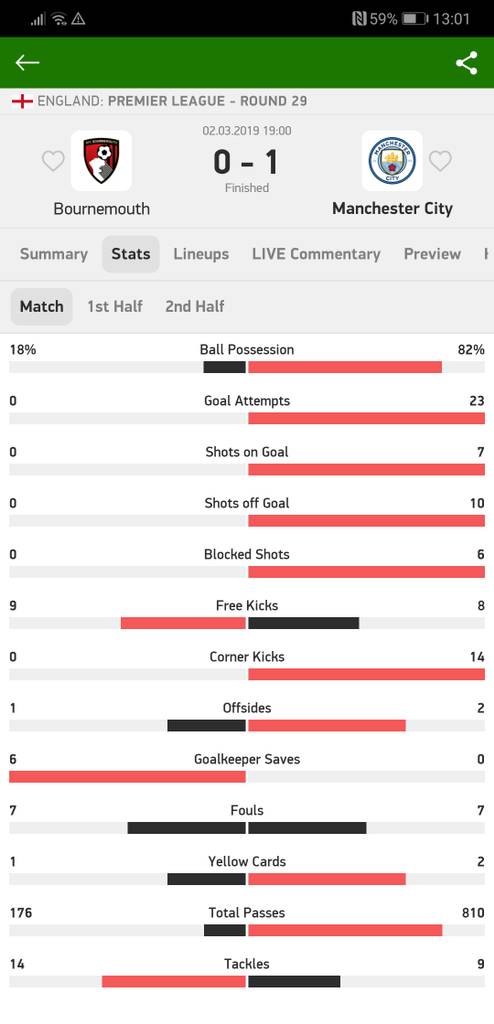The width and height of the screenshot is (494, 1024).
Task: Favorite Bournemouth with the heart icon
Action: point(53,161)
